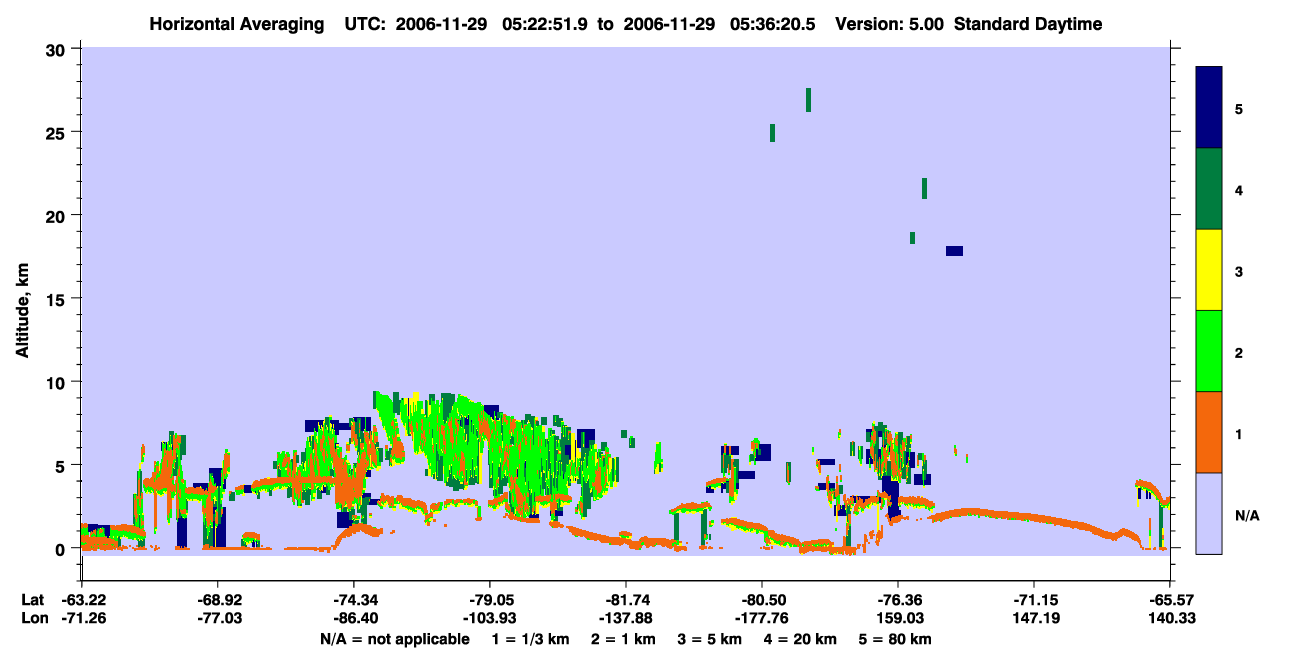
Task: Click latitude value -63.22
Action: 83,600
